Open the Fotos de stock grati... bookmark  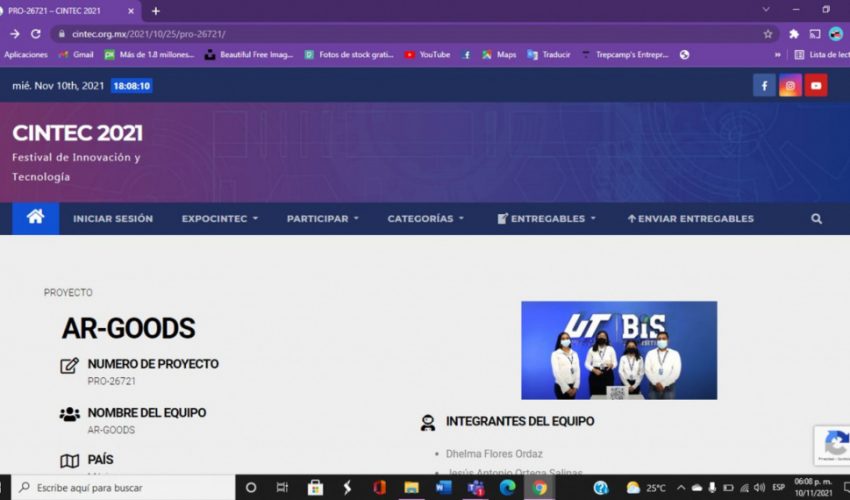pos(349,55)
